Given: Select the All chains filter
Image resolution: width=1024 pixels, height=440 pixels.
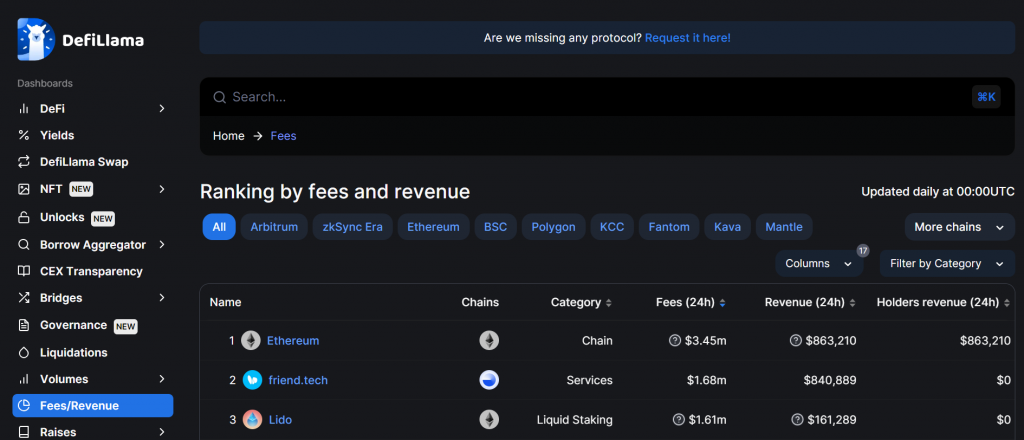Looking at the screenshot, I should (219, 227).
